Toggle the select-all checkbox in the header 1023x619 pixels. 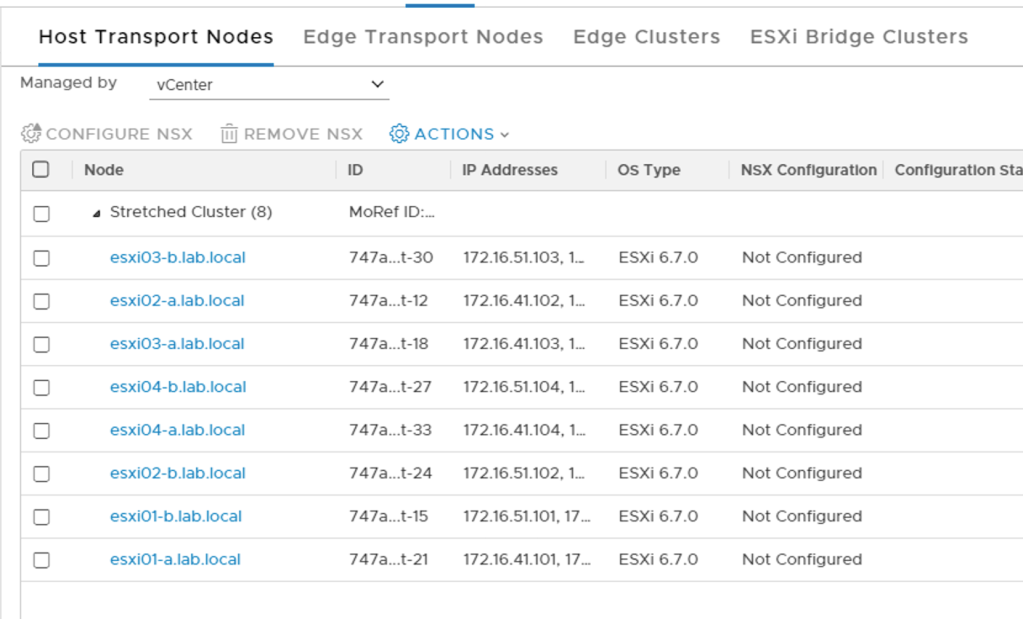[x=41, y=169]
